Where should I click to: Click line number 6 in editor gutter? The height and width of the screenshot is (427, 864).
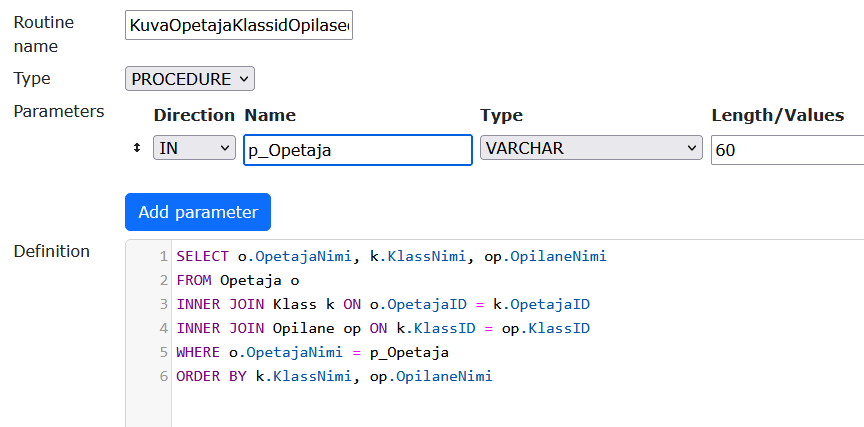(x=163, y=377)
